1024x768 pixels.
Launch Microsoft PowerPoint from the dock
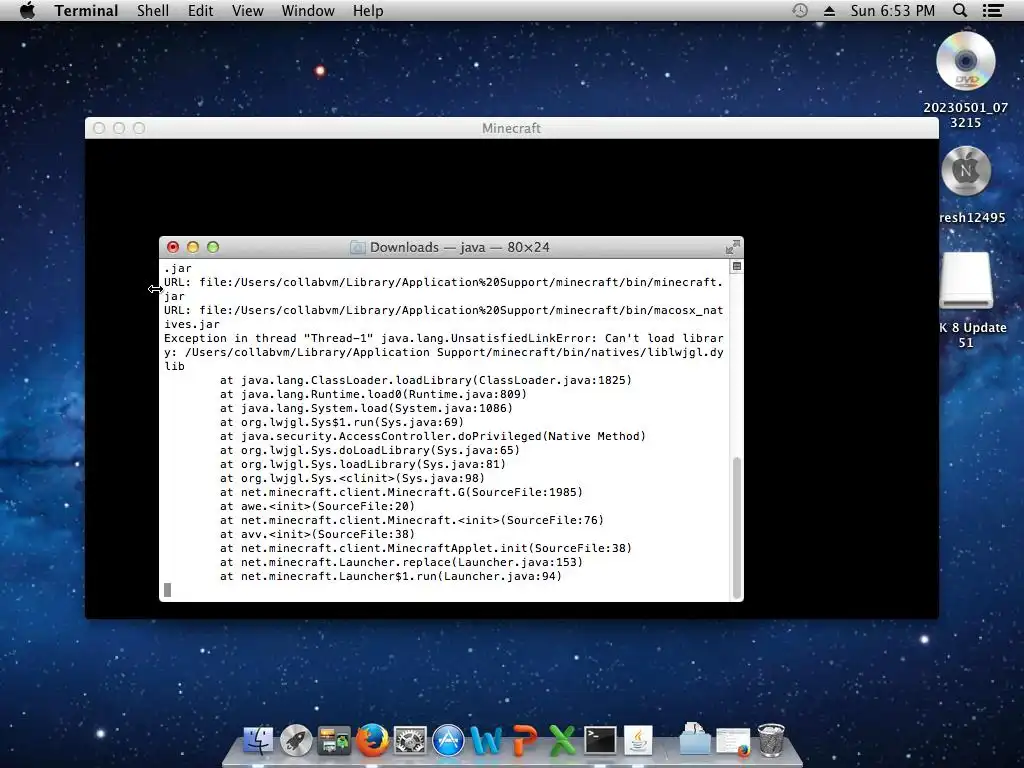click(524, 741)
